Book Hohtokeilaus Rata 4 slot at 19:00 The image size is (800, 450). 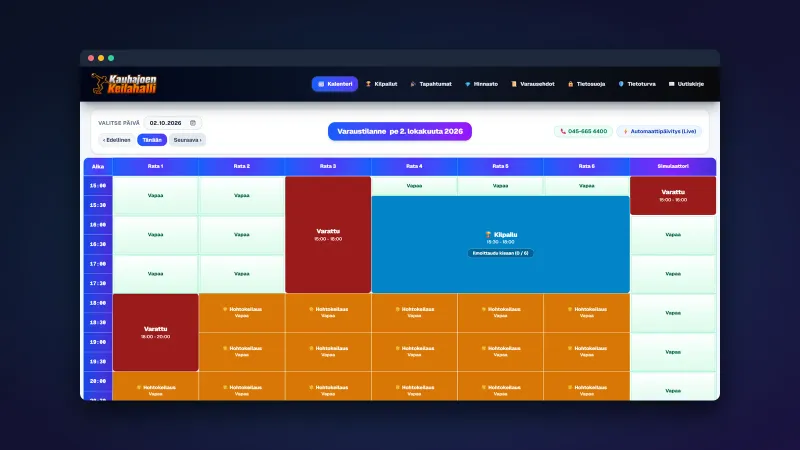tap(414, 352)
